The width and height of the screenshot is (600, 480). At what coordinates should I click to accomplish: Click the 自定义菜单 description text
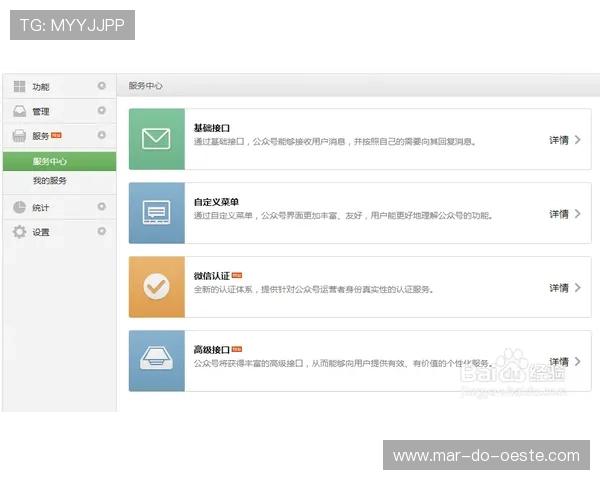[x=343, y=216]
